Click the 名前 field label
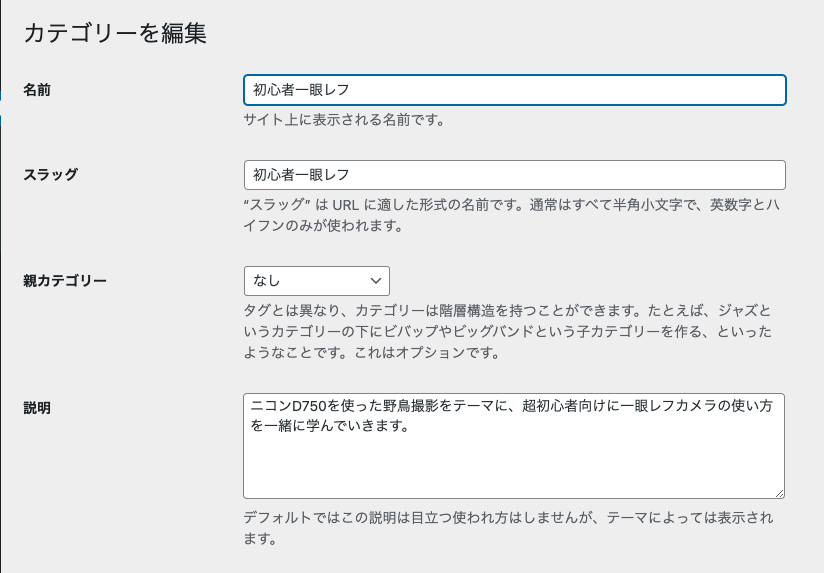Viewport: 824px width, 573px height. click(37, 90)
